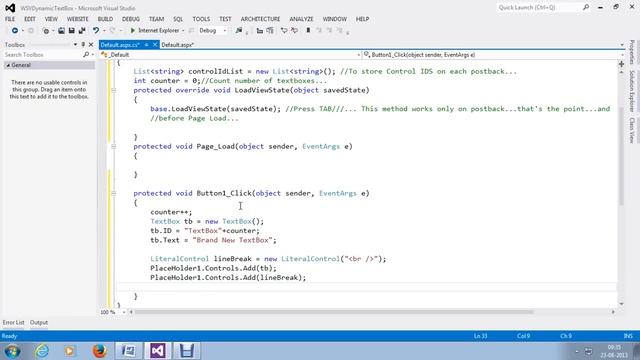
Task: Open the BUILD menu
Action: point(105,19)
